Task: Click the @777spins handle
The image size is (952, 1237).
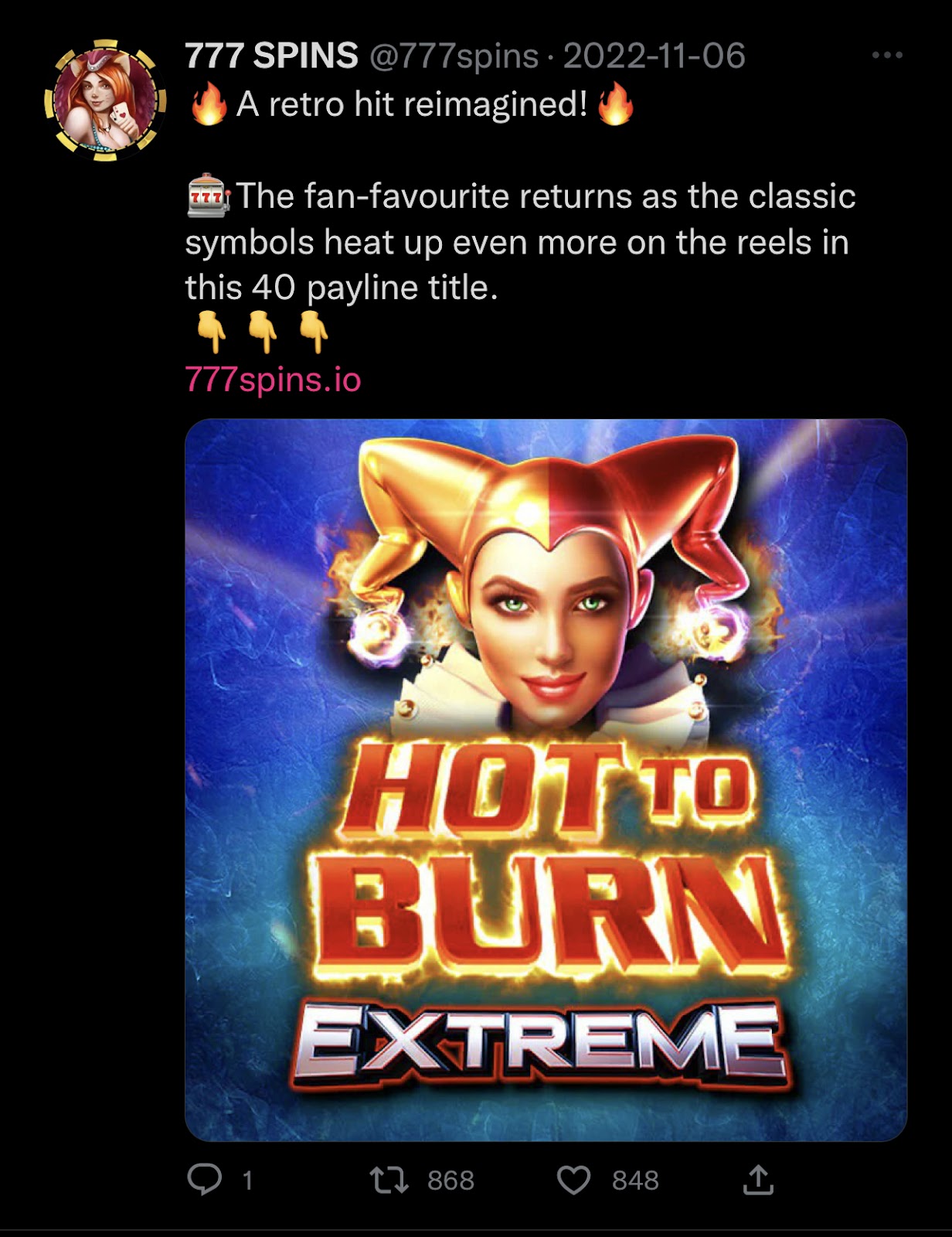Action: coord(454,56)
